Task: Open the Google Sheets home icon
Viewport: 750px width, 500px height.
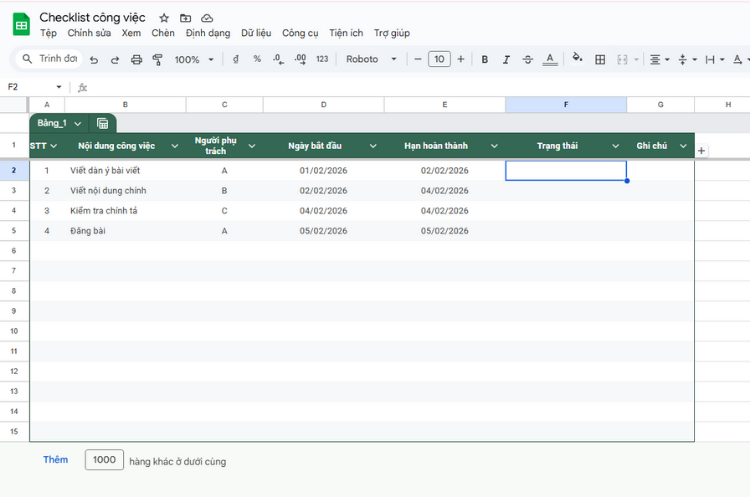Action: coord(21,24)
